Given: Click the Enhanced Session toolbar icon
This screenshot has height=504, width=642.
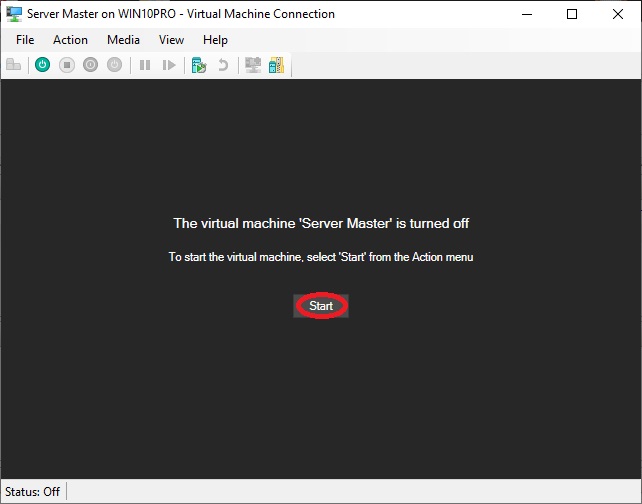Looking at the screenshot, I should [x=253, y=65].
